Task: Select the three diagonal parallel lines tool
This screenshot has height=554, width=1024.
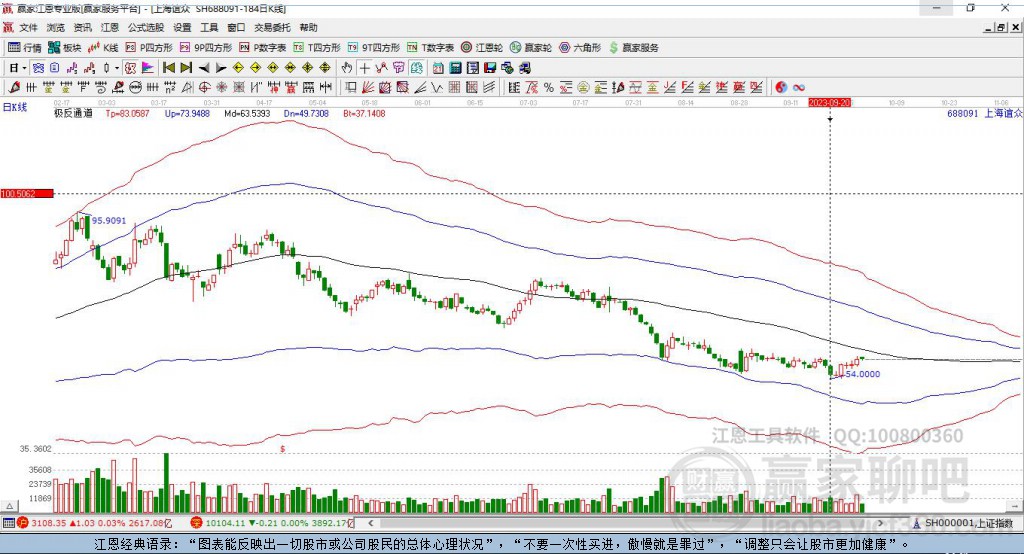Action: click(489, 87)
